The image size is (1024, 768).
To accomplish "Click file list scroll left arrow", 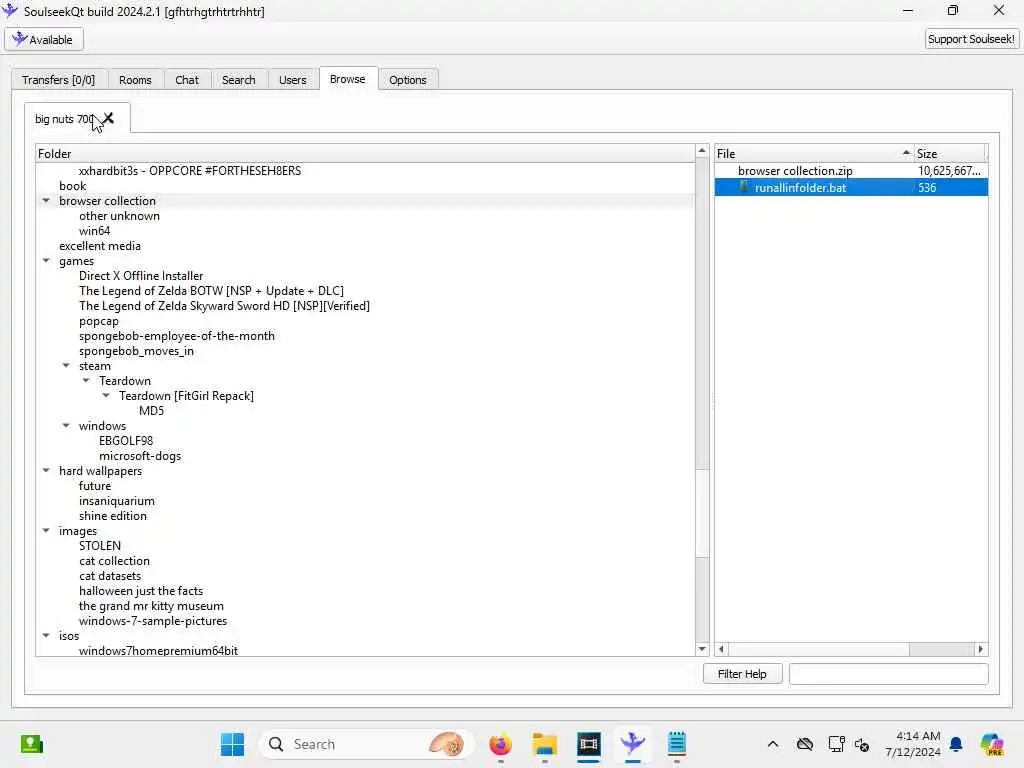I will (722, 649).
